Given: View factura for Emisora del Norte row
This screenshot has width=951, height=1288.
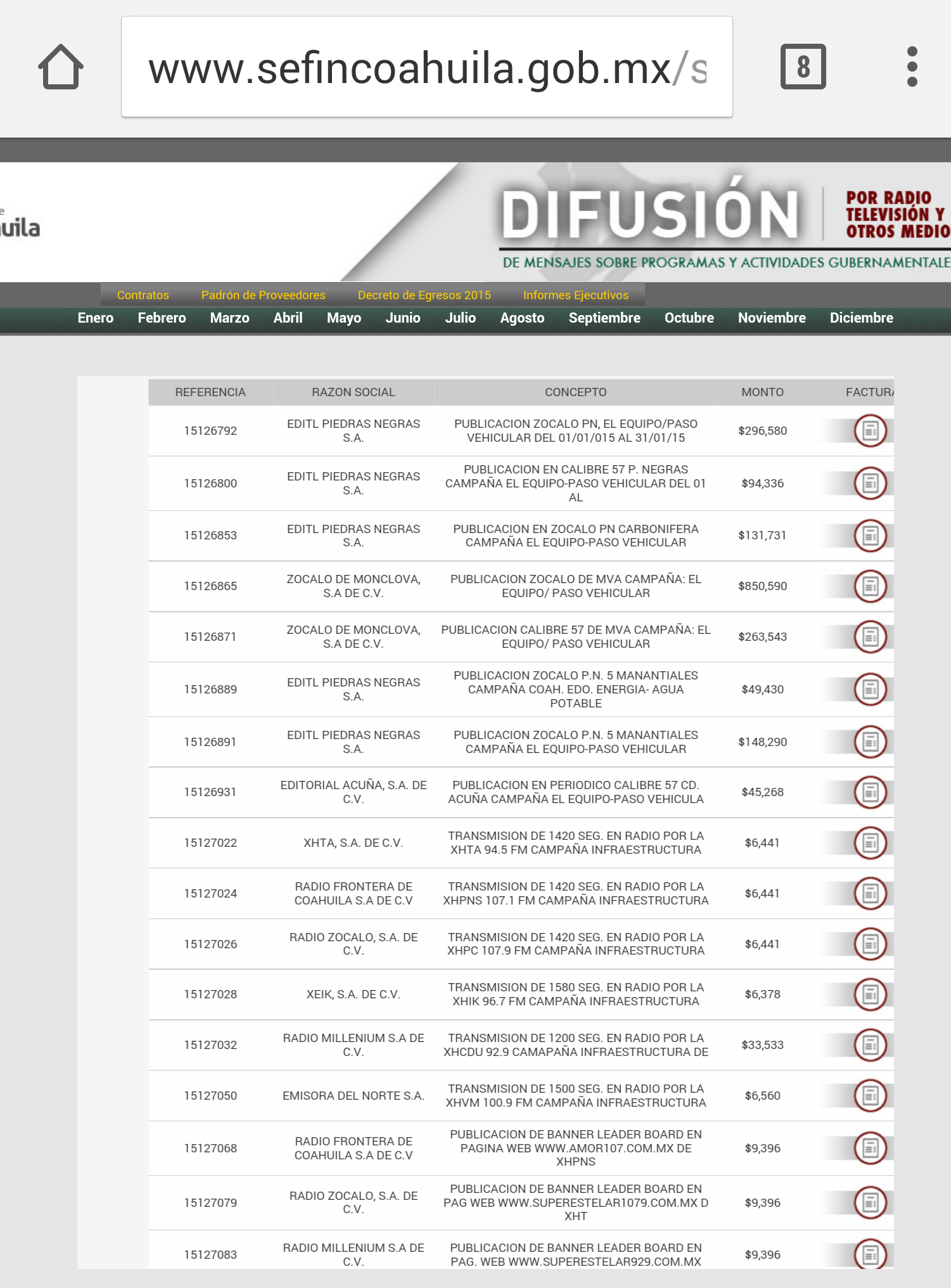Looking at the screenshot, I should pos(870,1096).
